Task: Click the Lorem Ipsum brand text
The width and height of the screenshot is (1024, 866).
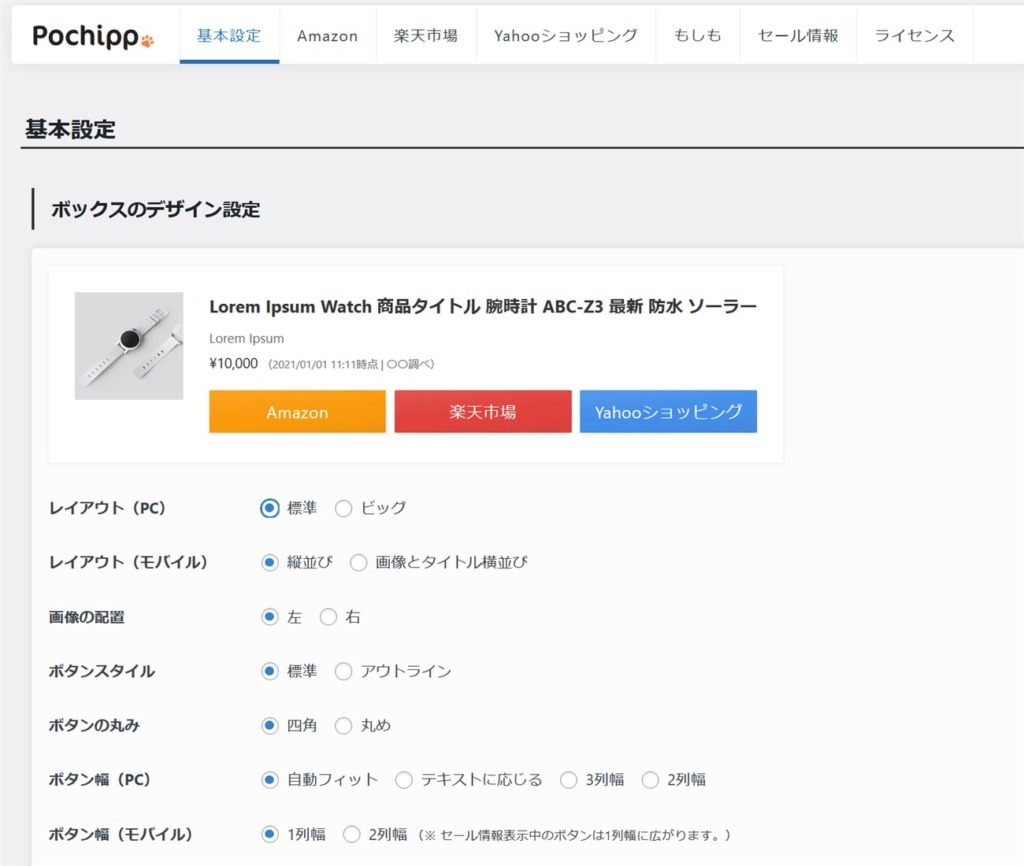Action: point(246,338)
